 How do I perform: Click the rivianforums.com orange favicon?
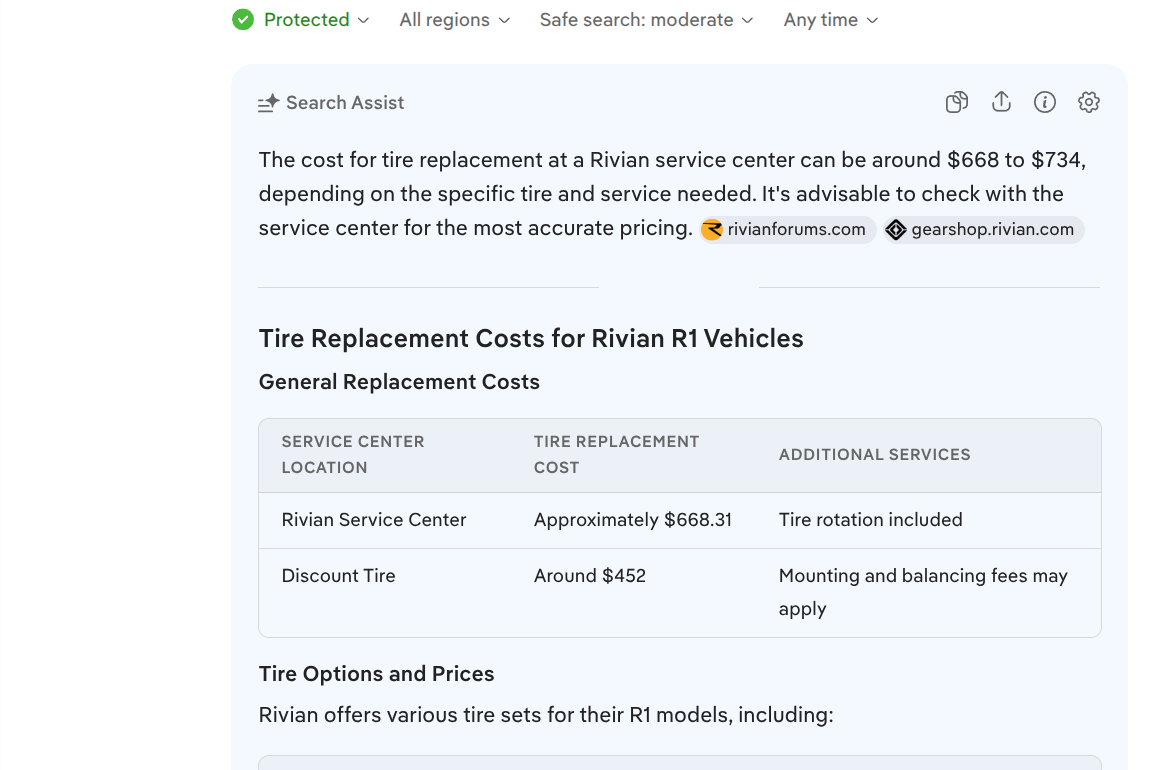coord(712,230)
